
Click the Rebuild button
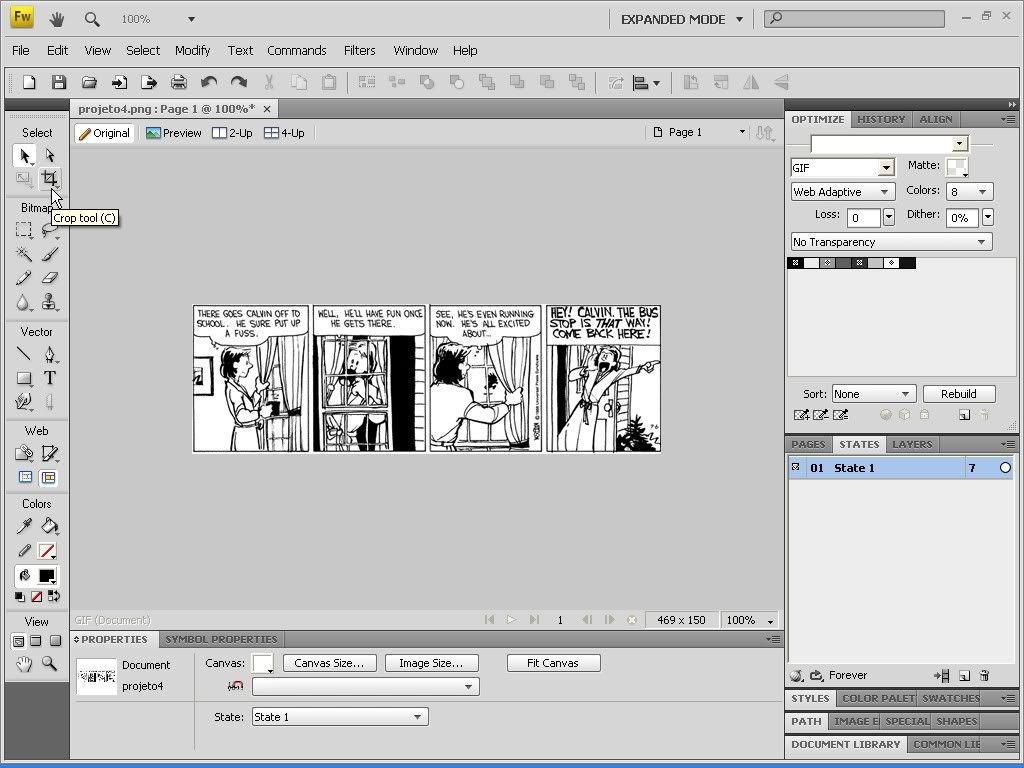coord(959,394)
